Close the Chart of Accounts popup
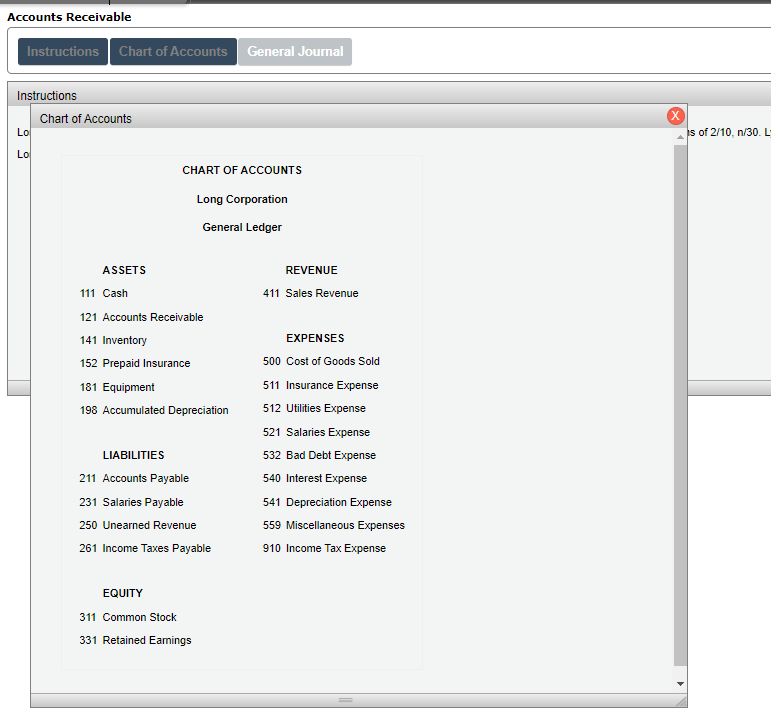771x728 pixels. 675,116
